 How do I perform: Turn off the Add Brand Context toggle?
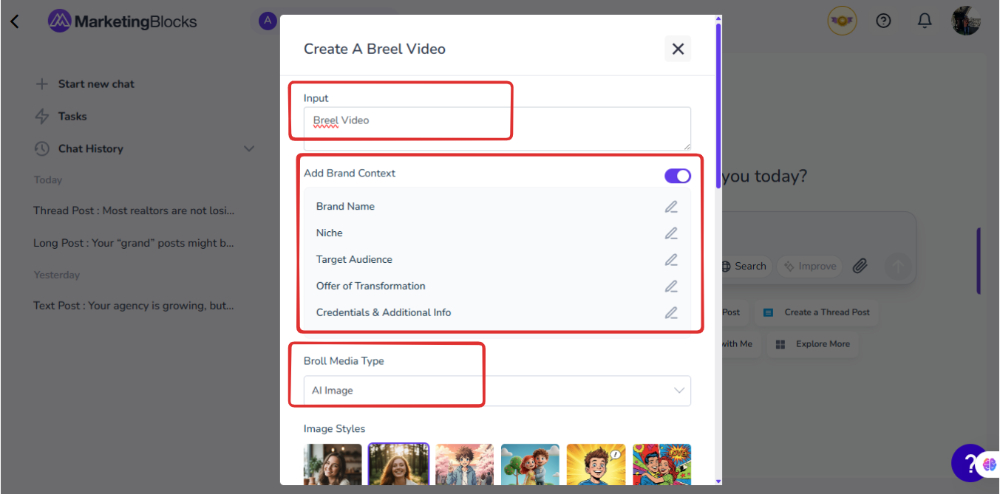tap(677, 176)
